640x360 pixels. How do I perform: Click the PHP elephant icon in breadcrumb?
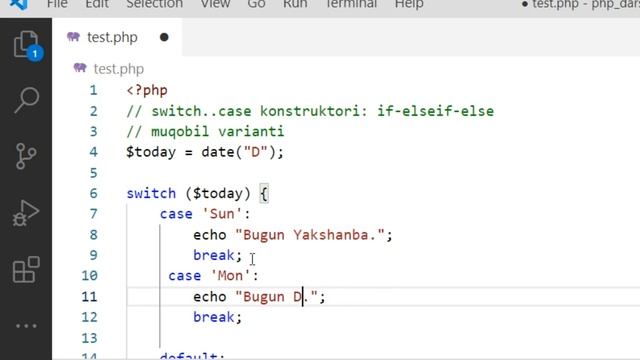click(80, 68)
